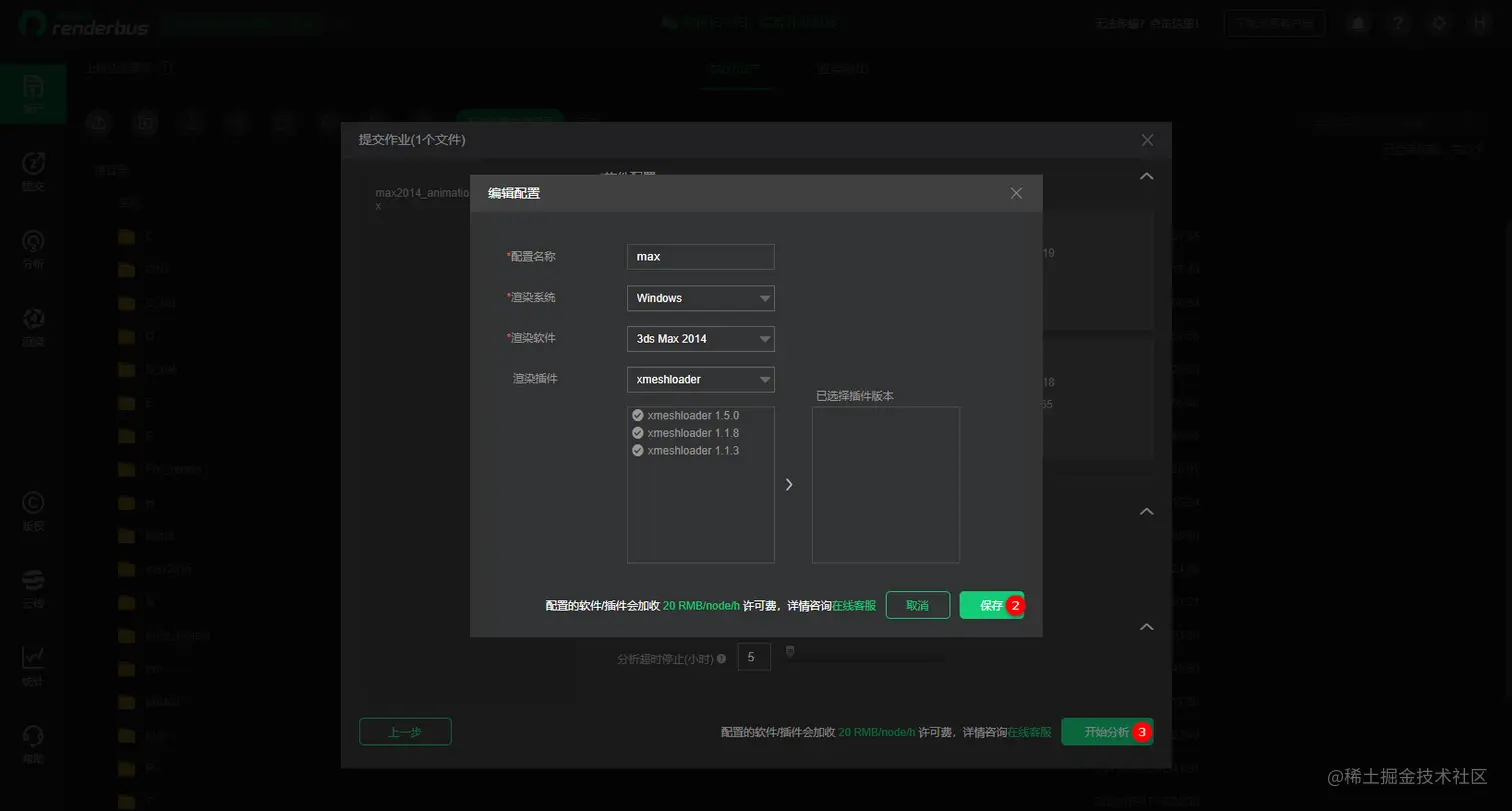Close the 提交作业 dialog

point(1147,140)
